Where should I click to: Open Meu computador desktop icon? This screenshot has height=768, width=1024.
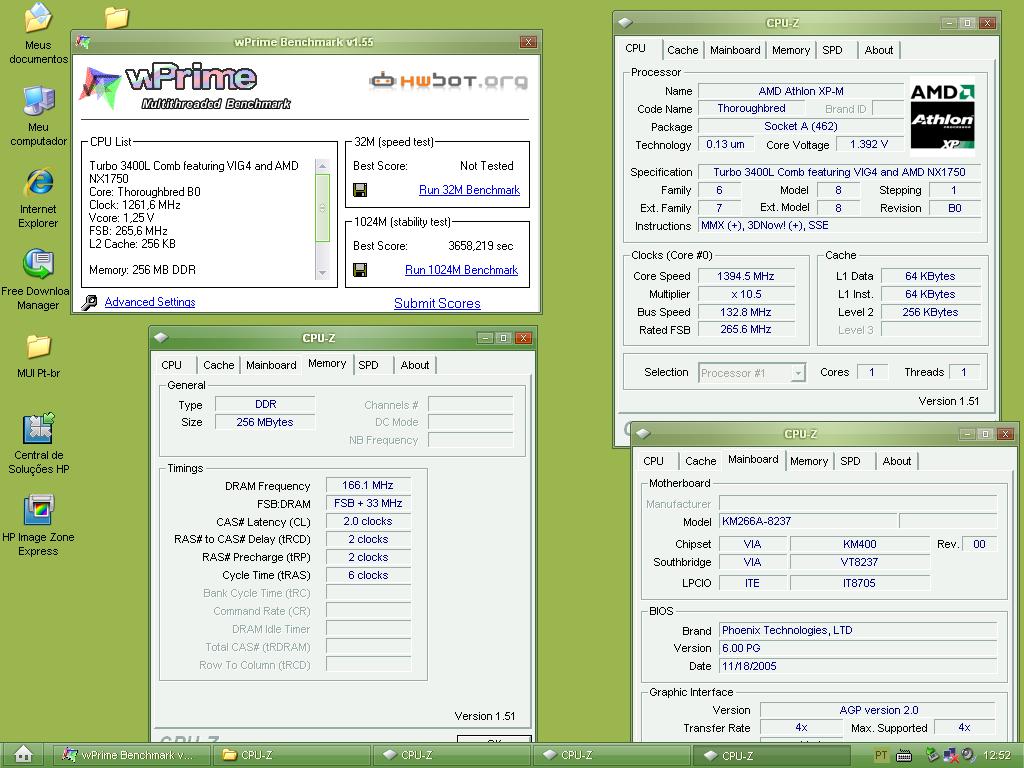click(x=38, y=116)
